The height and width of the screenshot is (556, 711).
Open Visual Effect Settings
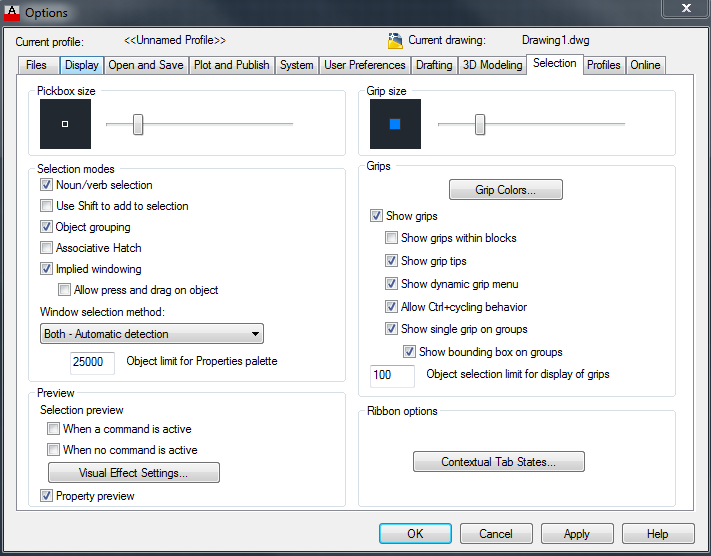pos(134,473)
